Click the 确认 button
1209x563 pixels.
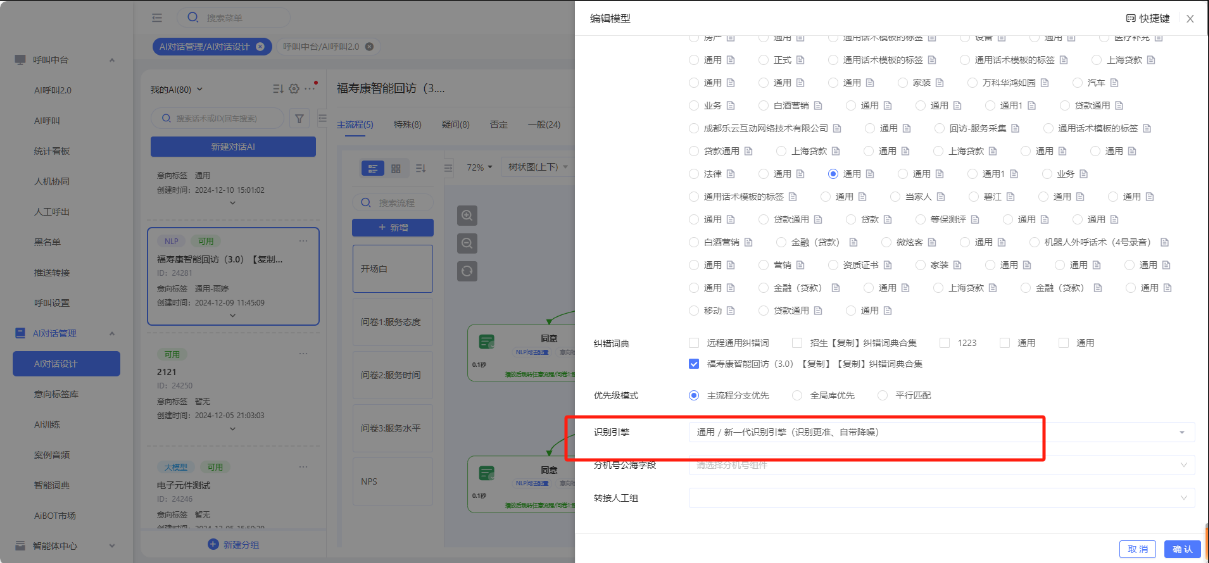click(x=1182, y=549)
